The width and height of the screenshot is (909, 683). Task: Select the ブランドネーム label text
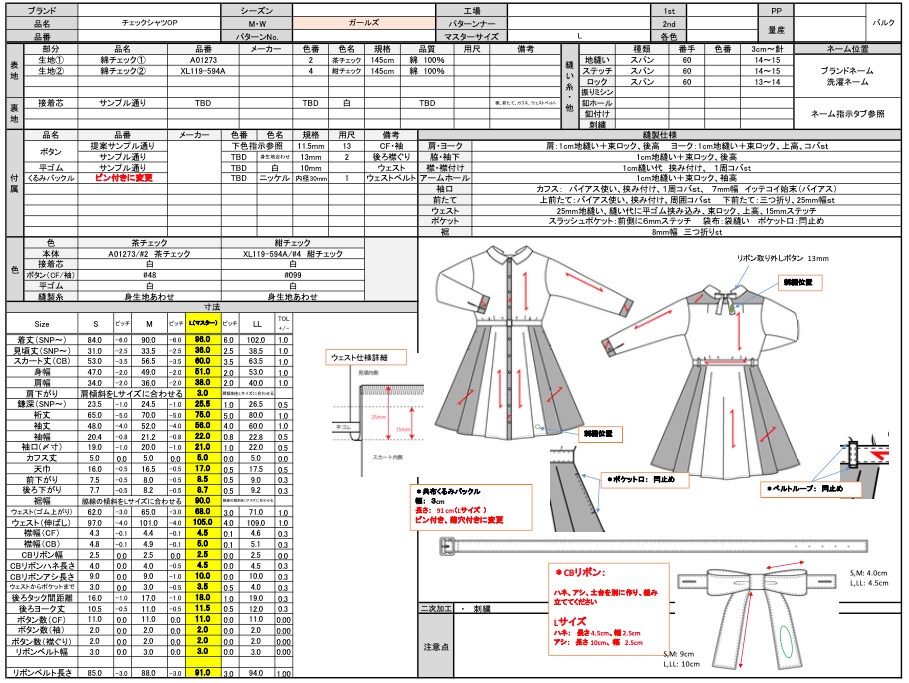(x=847, y=70)
